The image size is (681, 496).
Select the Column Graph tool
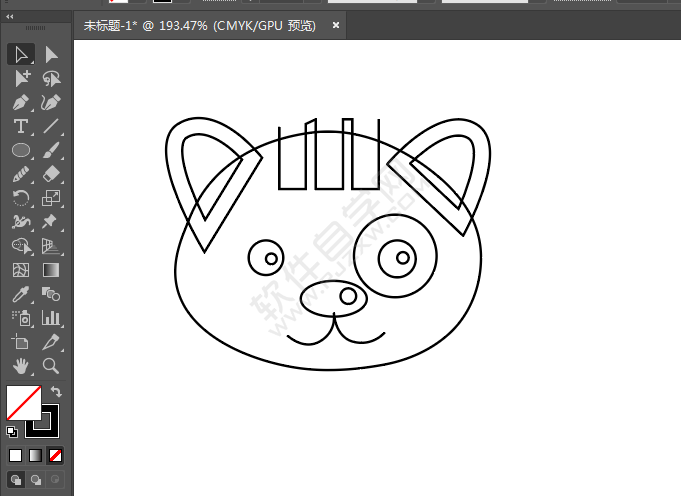51,318
